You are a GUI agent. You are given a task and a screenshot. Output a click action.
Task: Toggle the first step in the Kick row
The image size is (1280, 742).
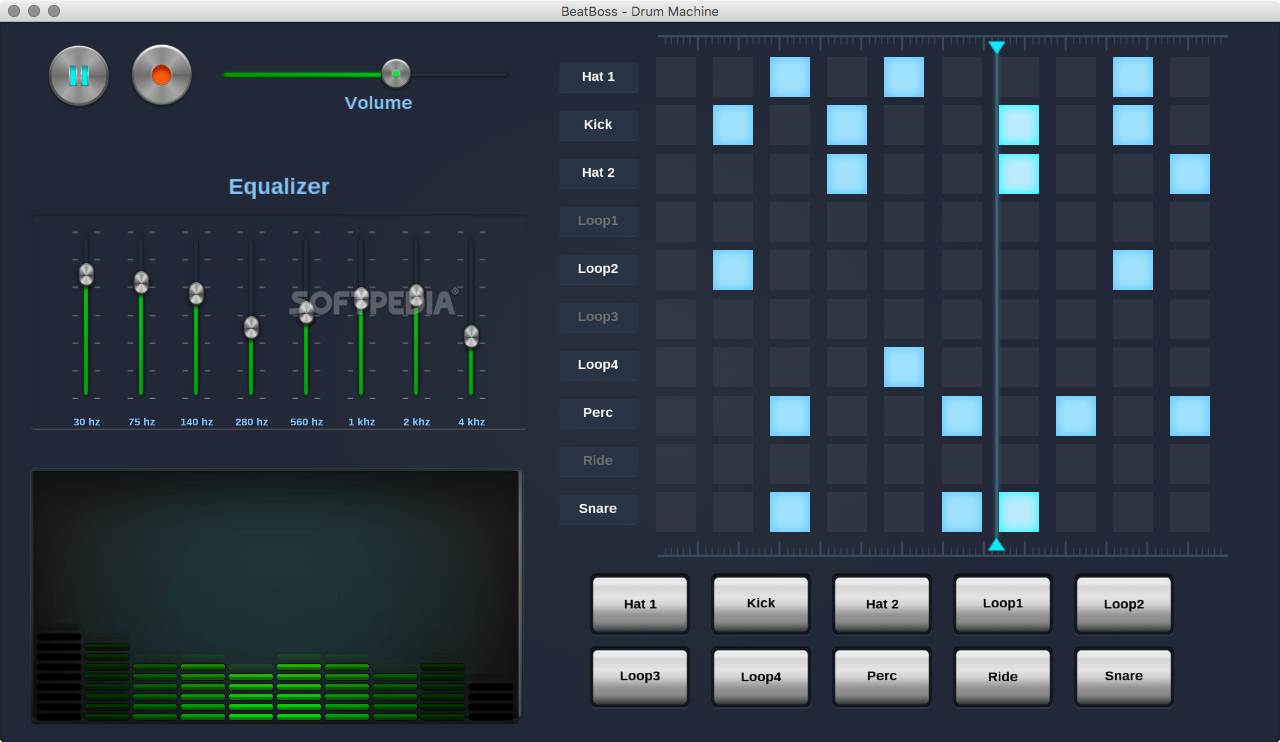(676, 125)
